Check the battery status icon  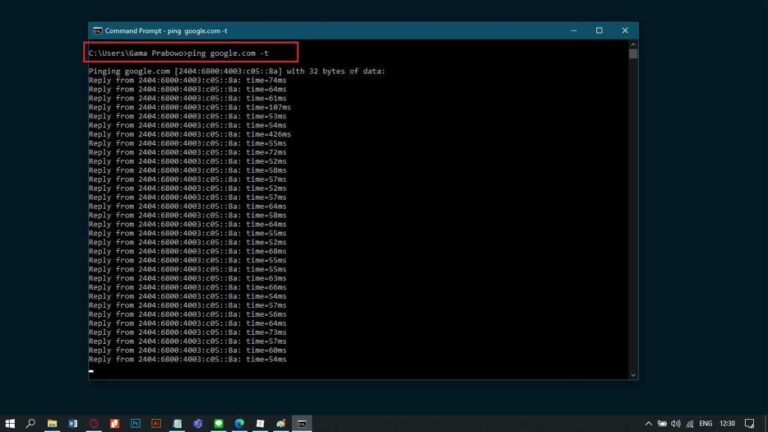tap(662, 423)
